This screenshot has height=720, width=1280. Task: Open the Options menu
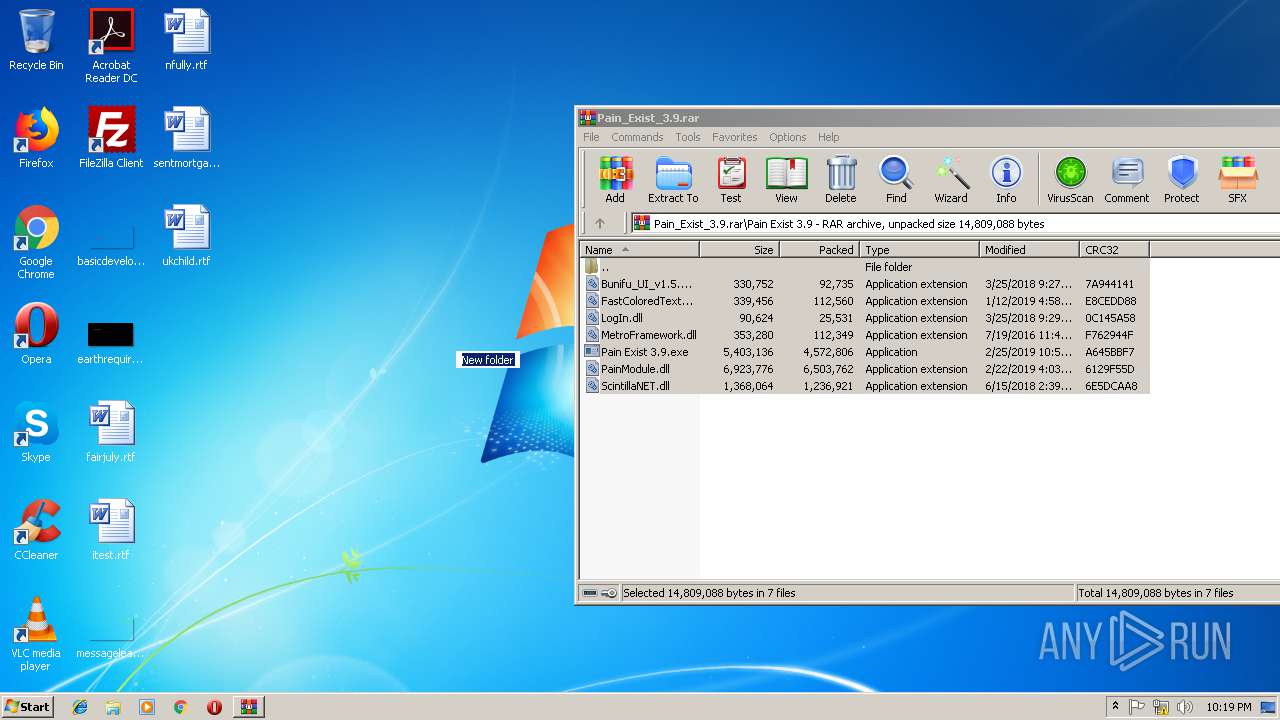coord(787,137)
